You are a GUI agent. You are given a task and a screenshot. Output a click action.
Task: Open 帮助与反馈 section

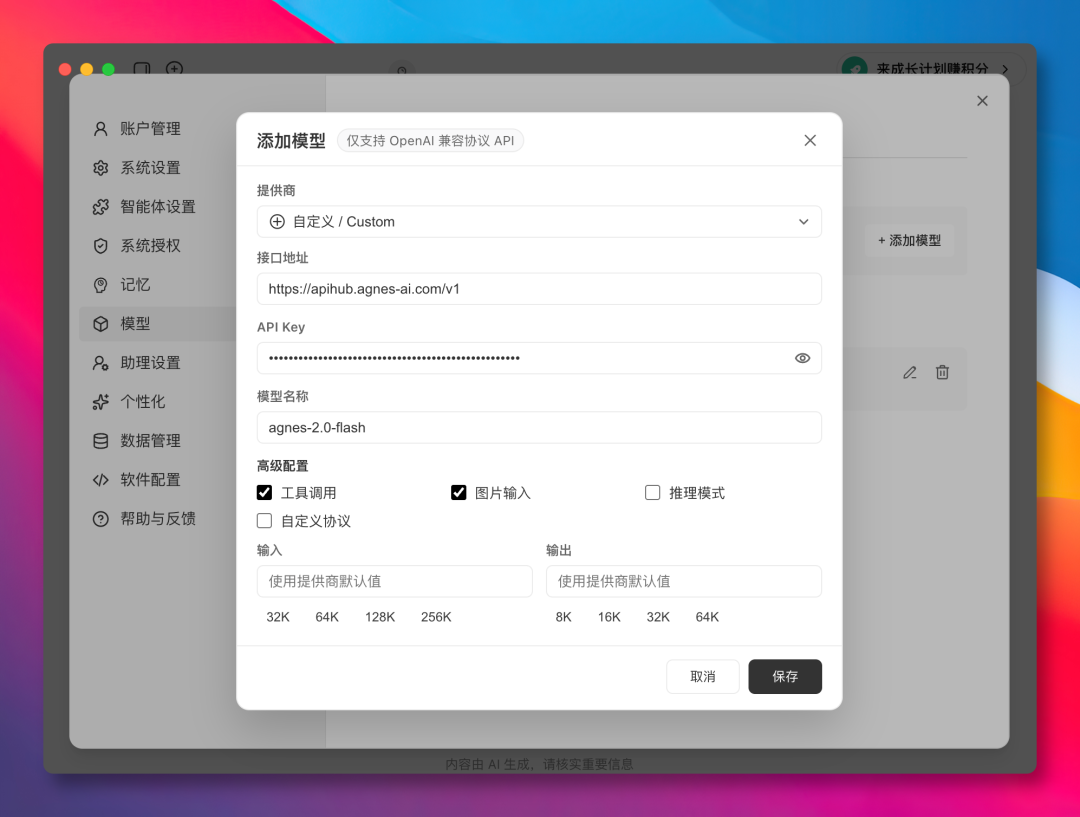point(158,519)
